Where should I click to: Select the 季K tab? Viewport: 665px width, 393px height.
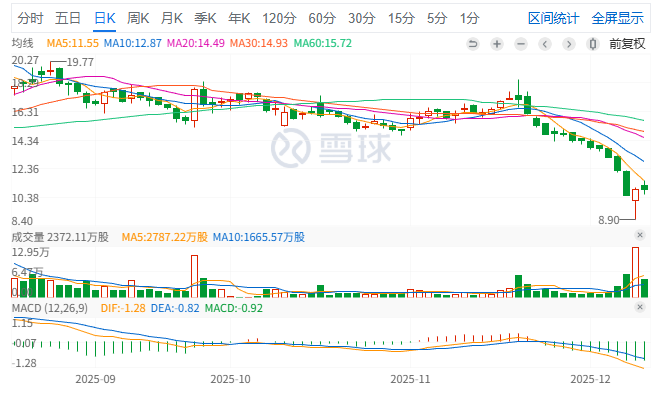[x=205, y=18]
